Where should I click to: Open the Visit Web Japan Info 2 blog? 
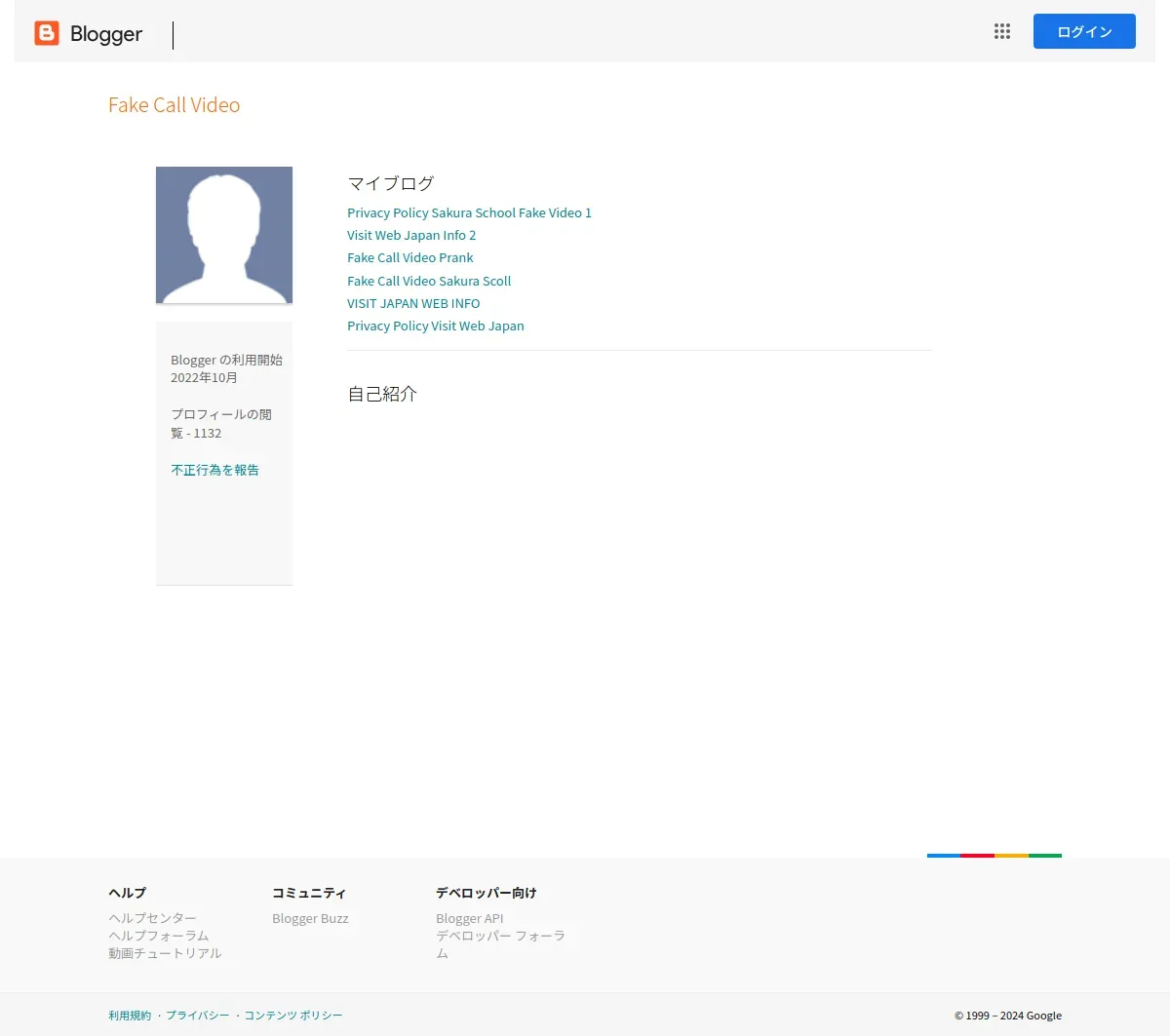pos(411,235)
